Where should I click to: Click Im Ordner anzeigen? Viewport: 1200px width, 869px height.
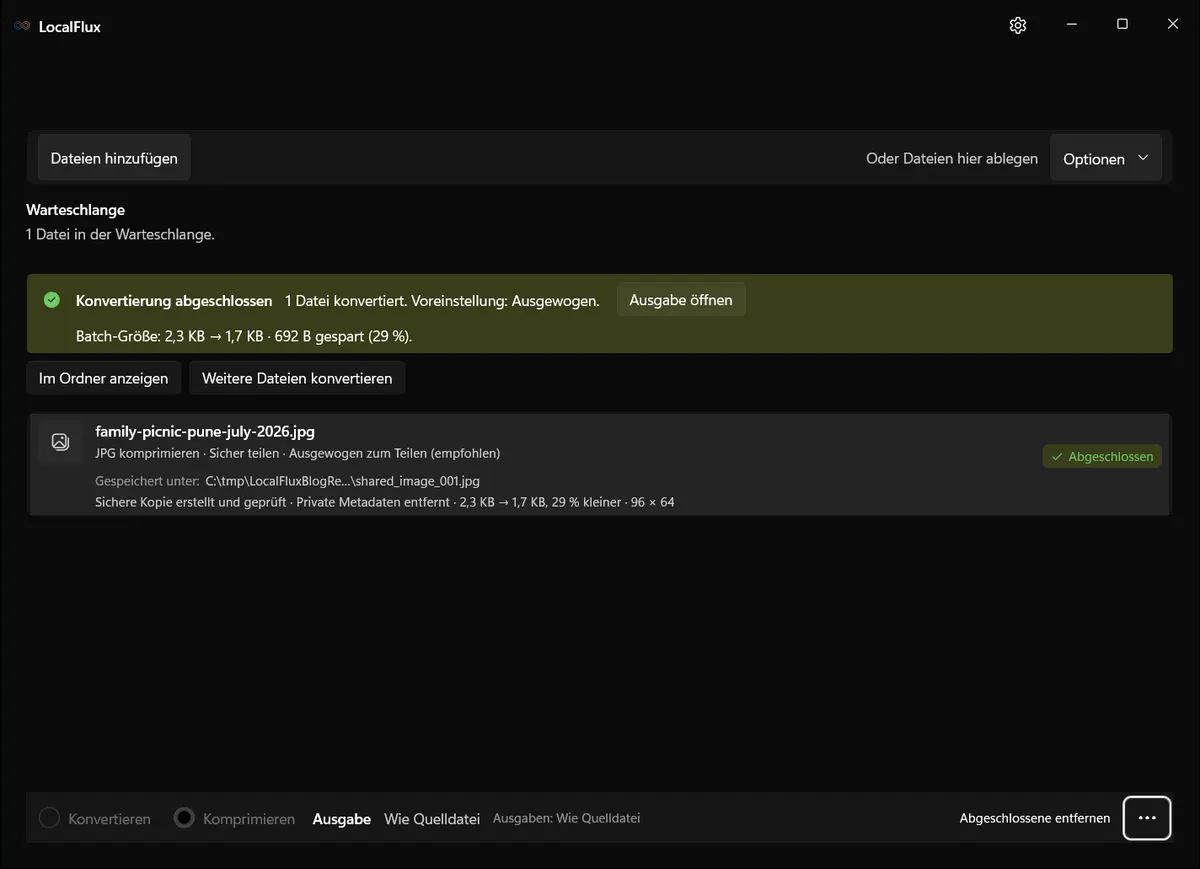104,378
